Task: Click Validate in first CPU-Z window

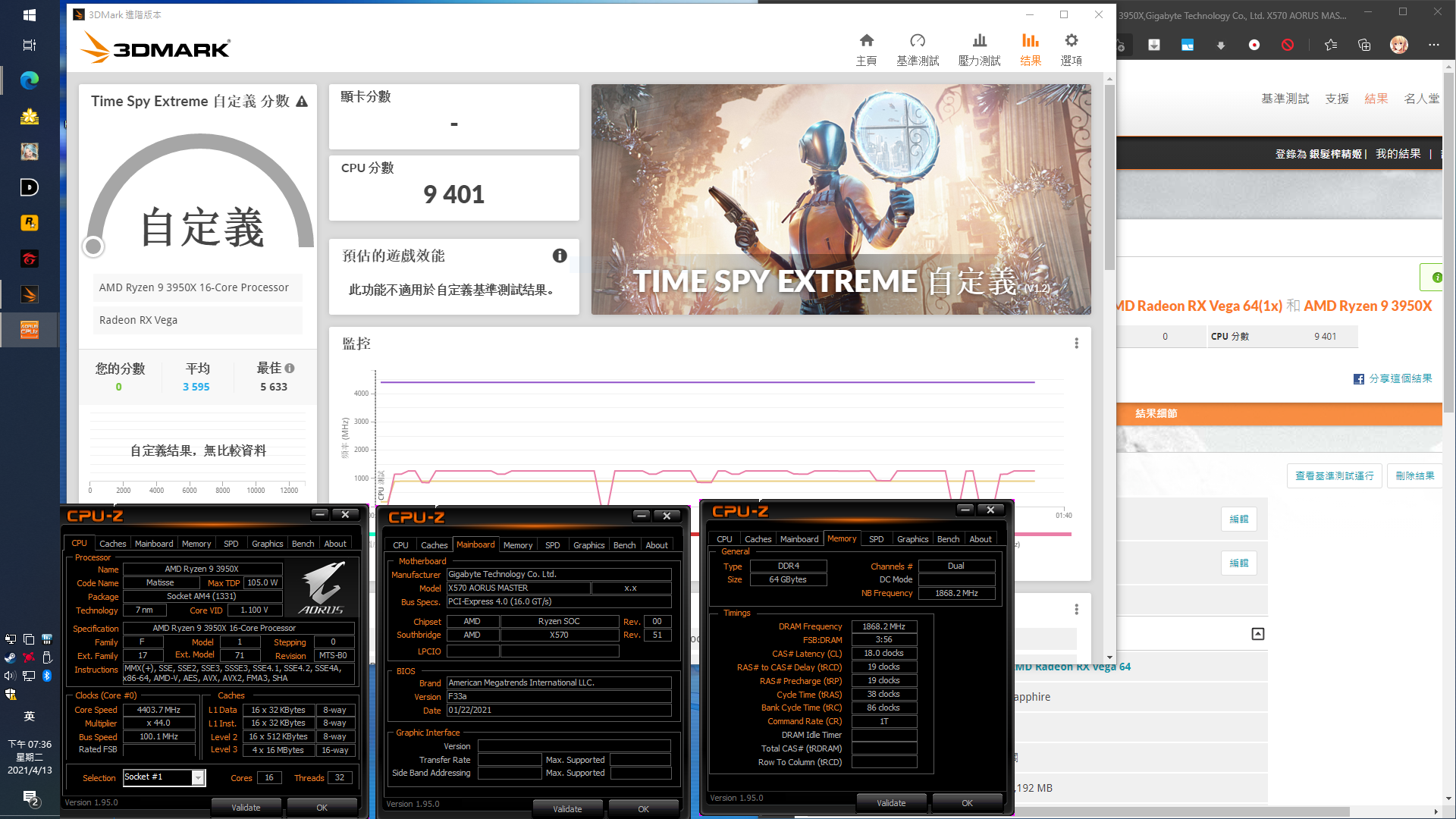Action: point(246,808)
